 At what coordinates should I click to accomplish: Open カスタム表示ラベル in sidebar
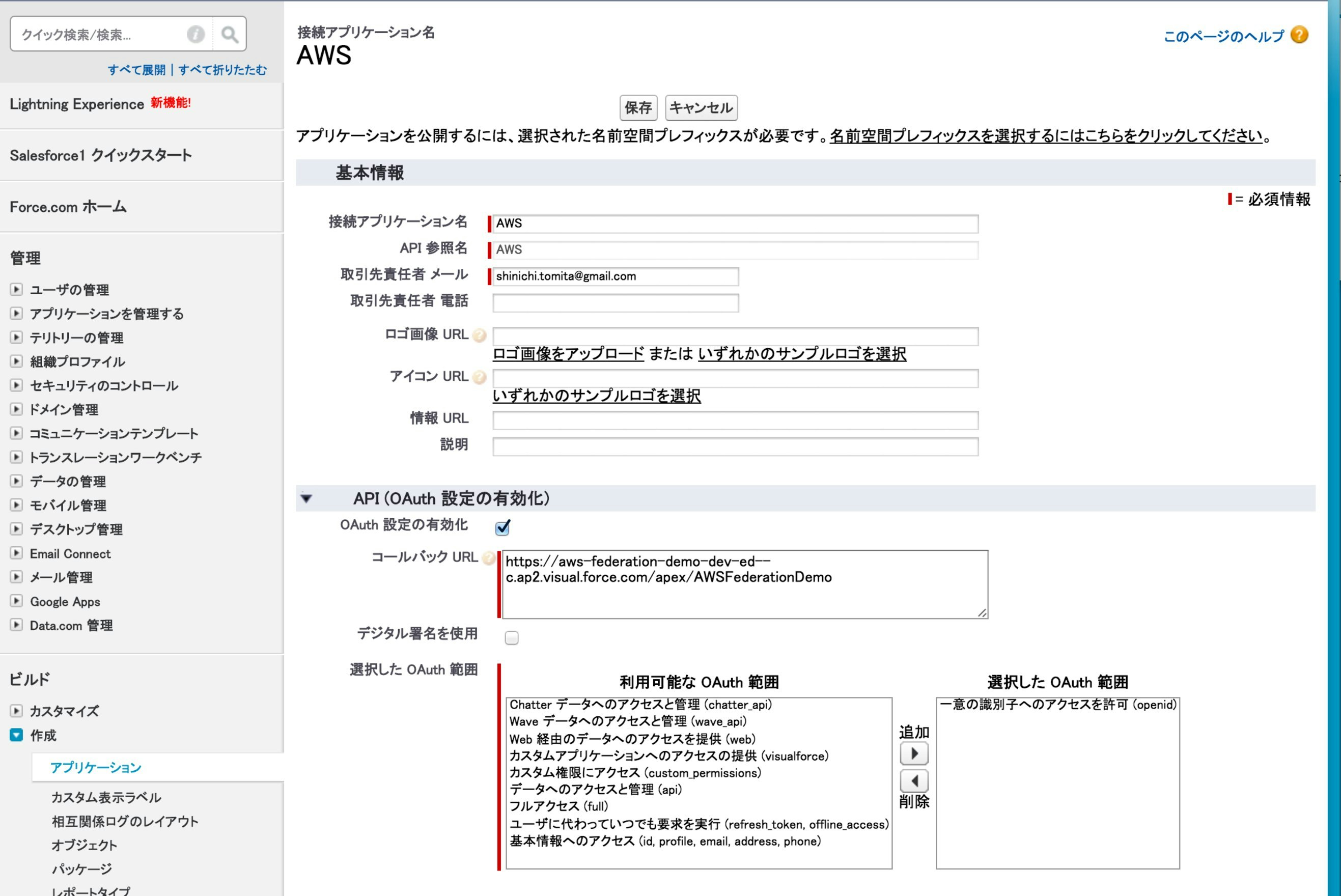tap(106, 797)
